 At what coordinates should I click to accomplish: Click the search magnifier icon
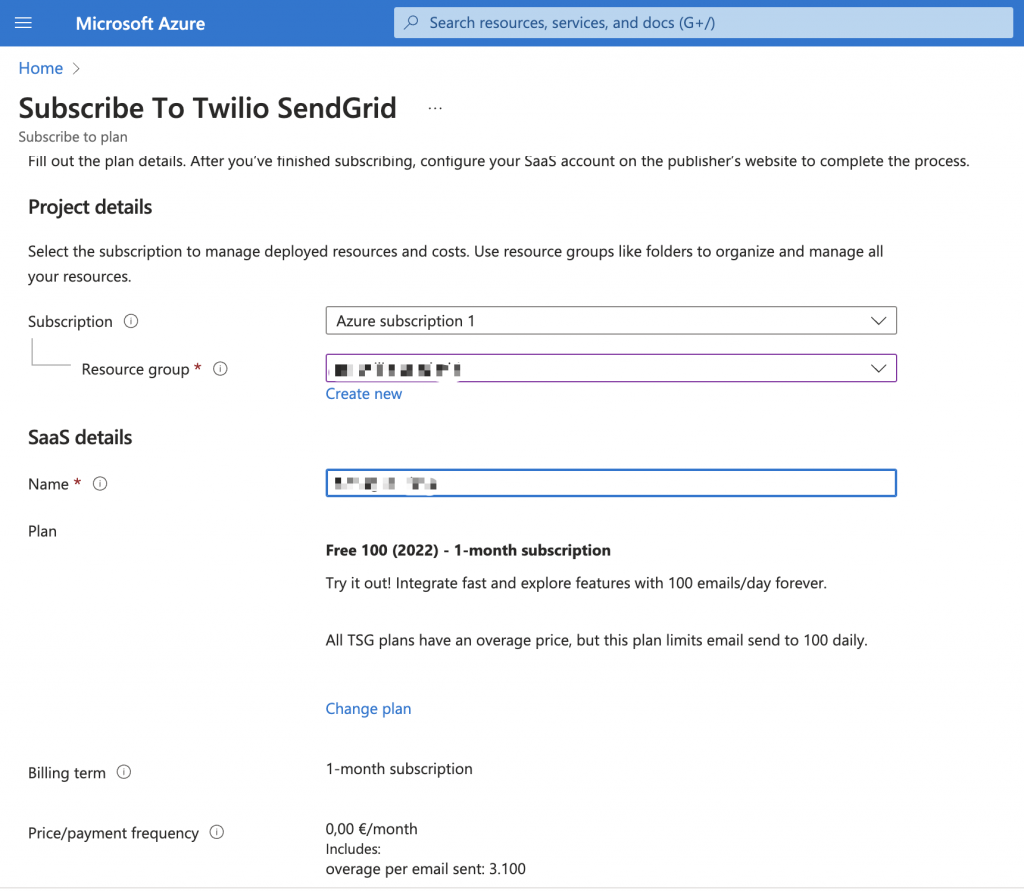pyautogui.click(x=411, y=23)
